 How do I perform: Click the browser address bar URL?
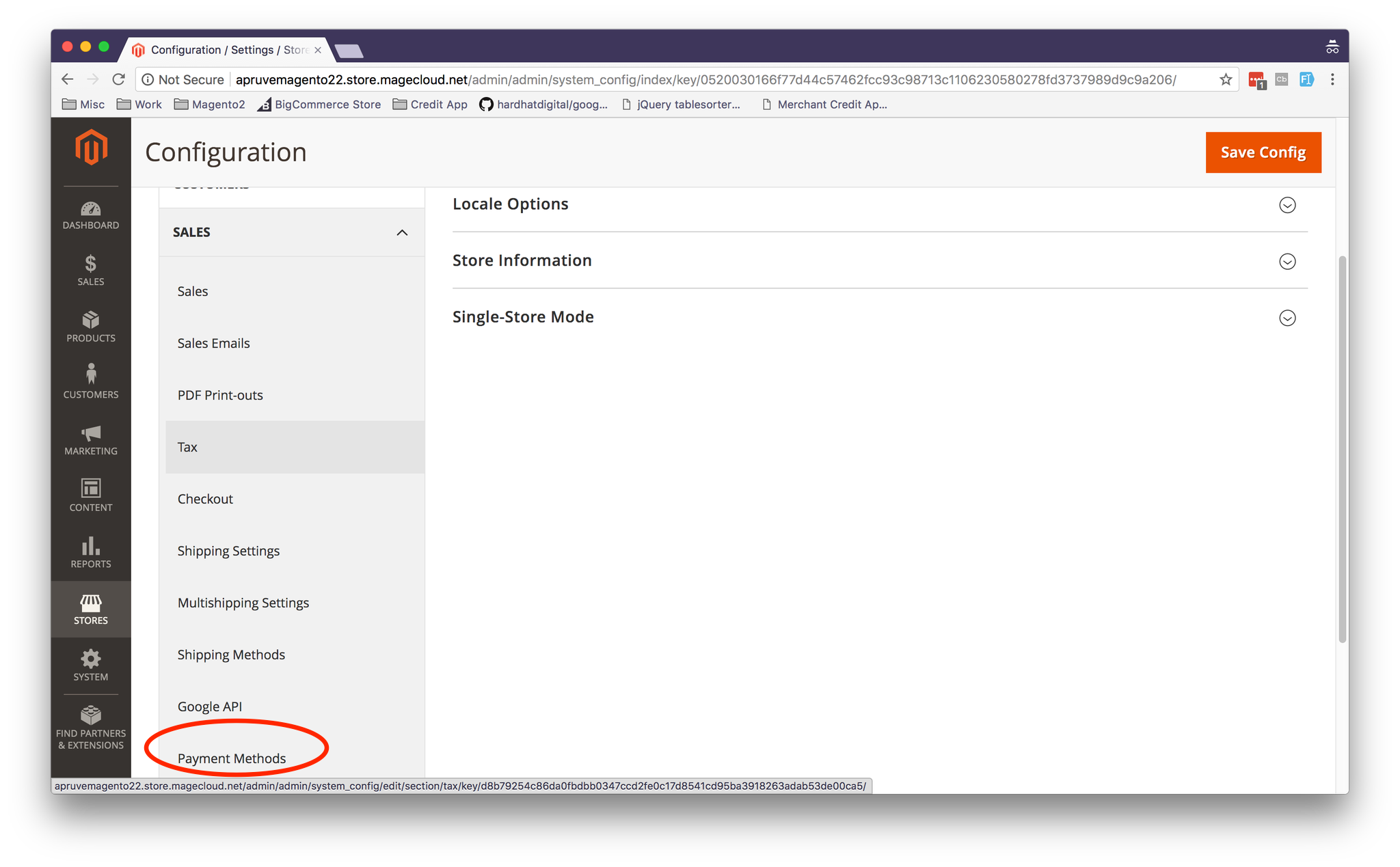tap(704, 80)
